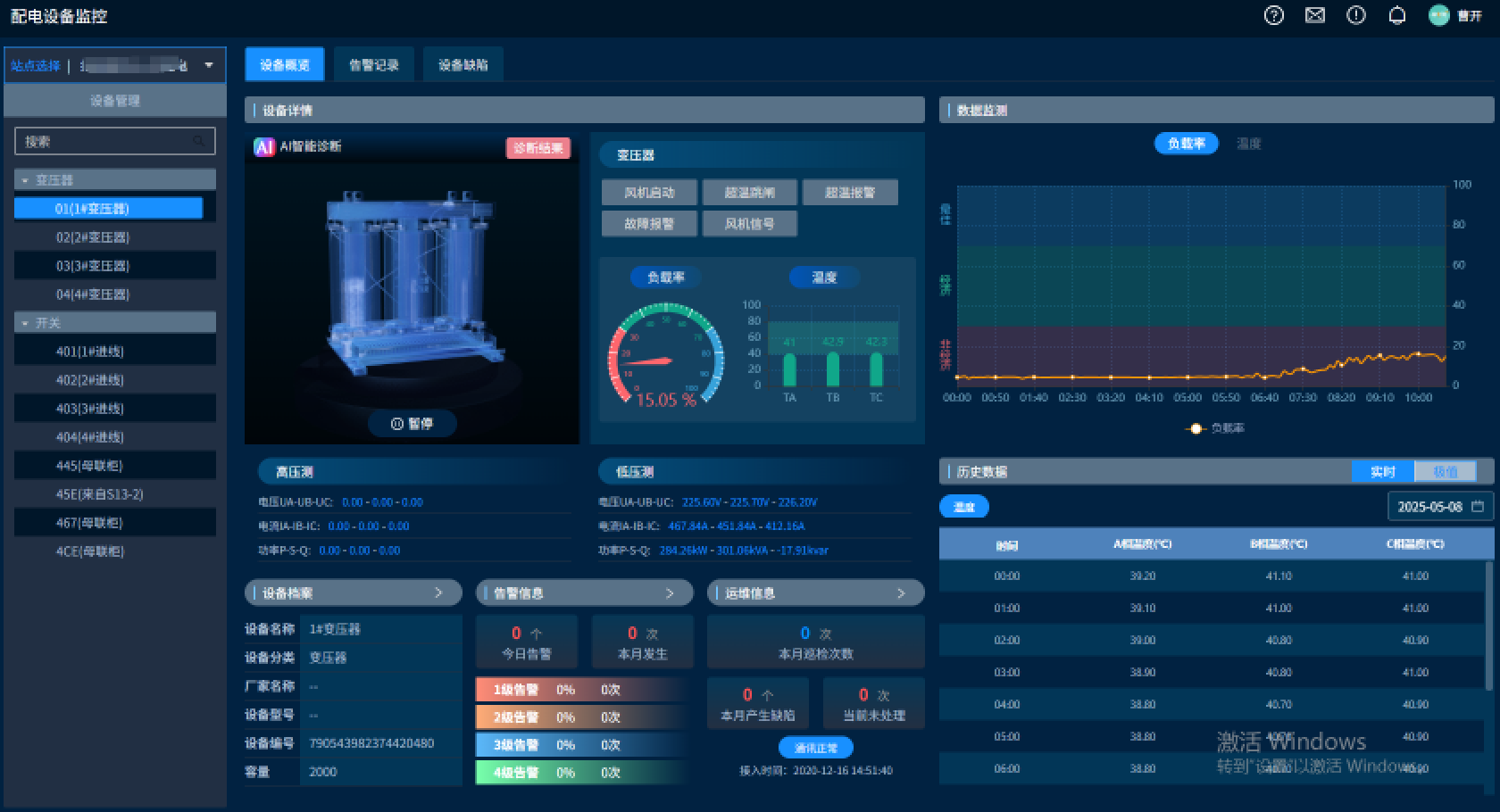This screenshot has width=1500, height=812.
Task: Click the search magnifier icon
Action: click(x=199, y=141)
